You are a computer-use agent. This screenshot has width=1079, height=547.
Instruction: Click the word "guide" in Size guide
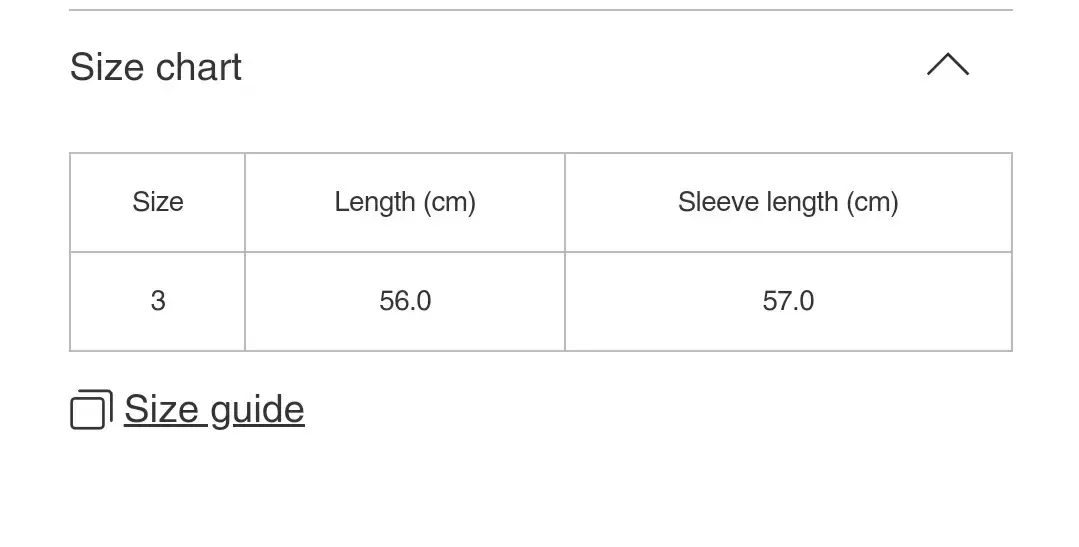[x=257, y=410]
